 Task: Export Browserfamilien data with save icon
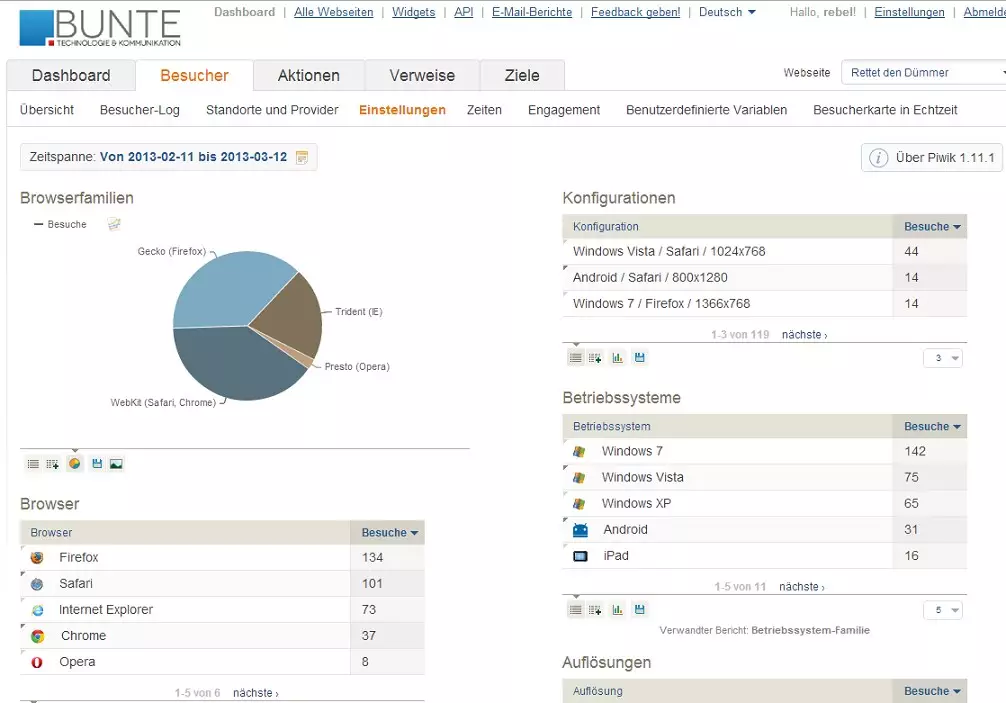(x=97, y=464)
